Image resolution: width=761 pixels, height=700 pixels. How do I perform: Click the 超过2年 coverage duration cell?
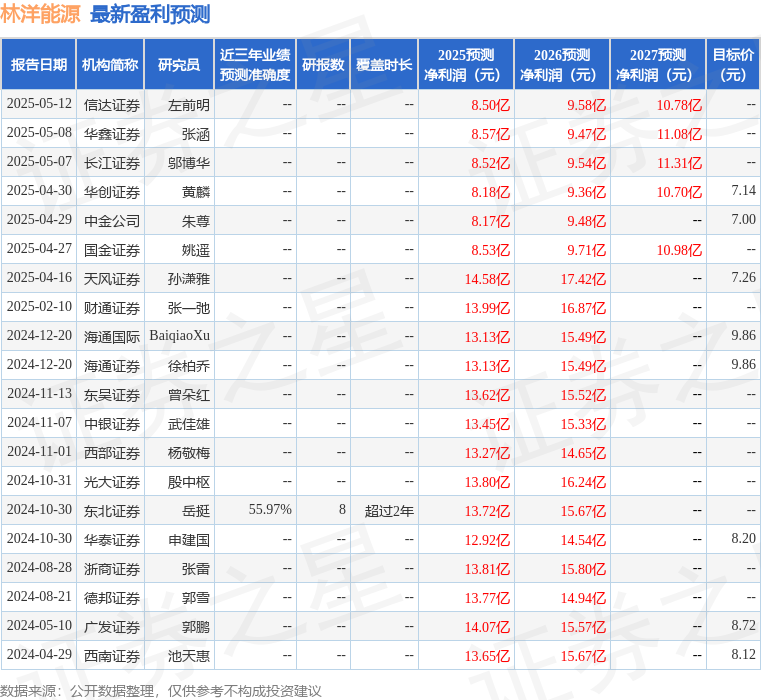coord(389,511)
